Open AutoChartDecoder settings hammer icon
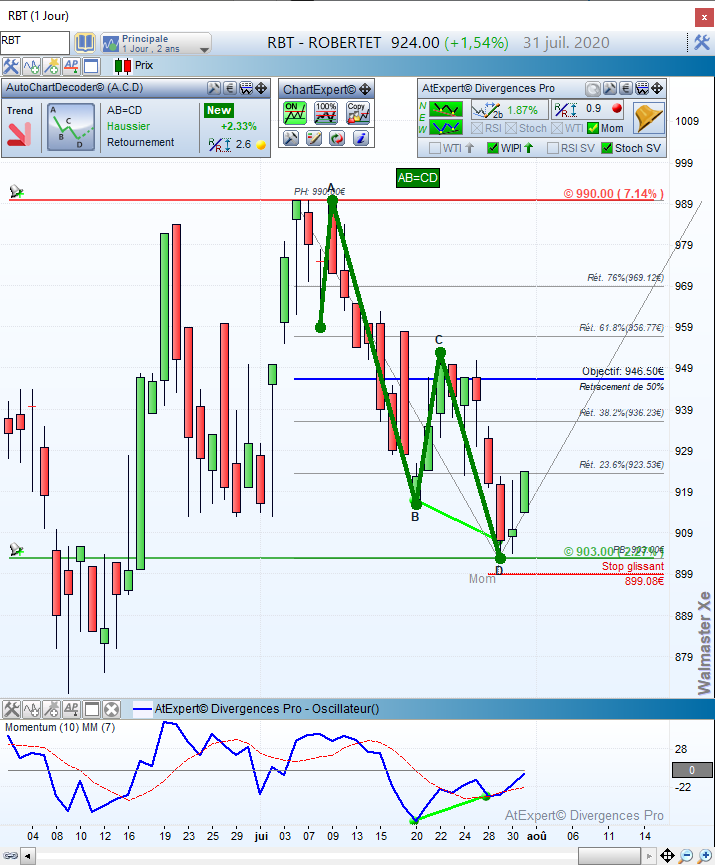 (214, 88)
